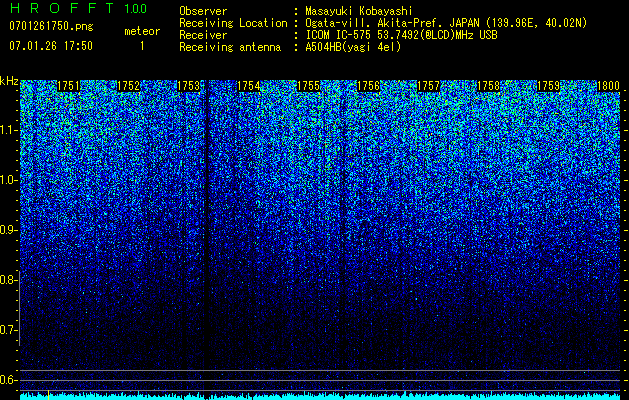The image size is (629, 400).
Task: Click the meteor count value 1
Action: click(x=142, y=46)
